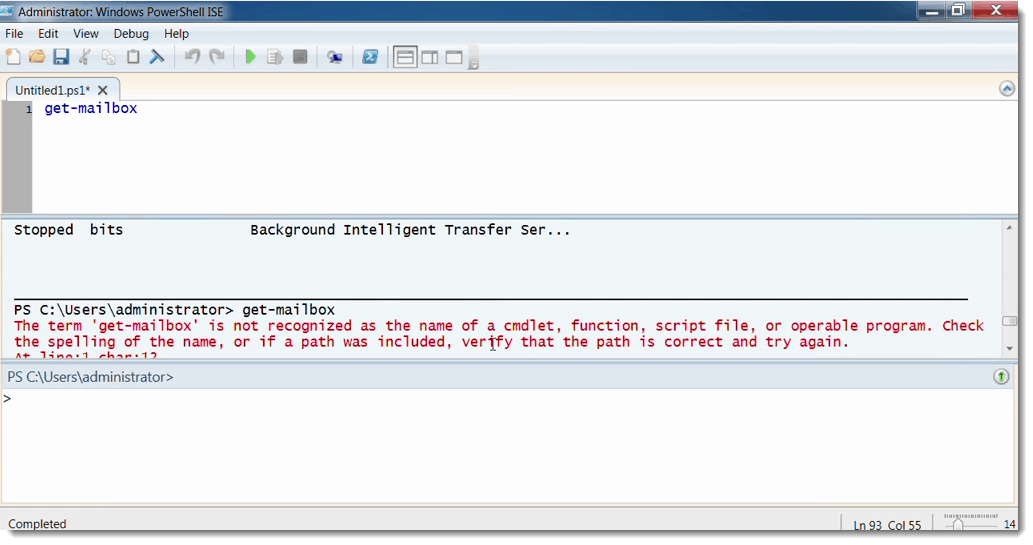1033x545 pixels.
Task: Open the Debug menu
Action: (x=131, y=34)
